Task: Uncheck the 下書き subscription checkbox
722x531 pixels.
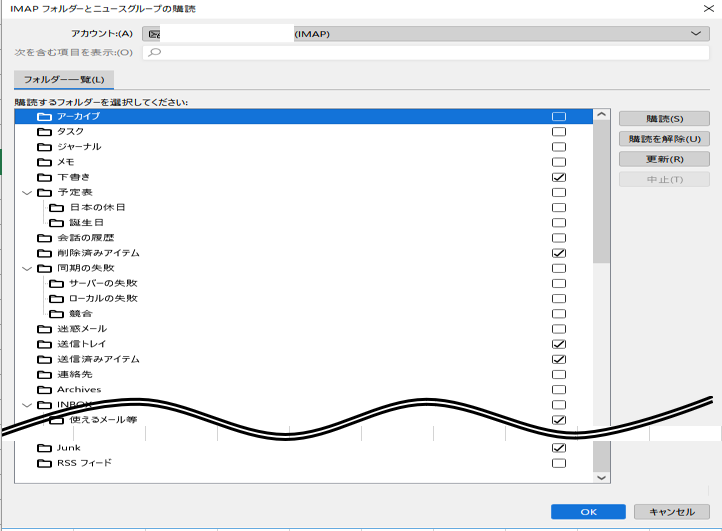Action: [x=559, y=177]
